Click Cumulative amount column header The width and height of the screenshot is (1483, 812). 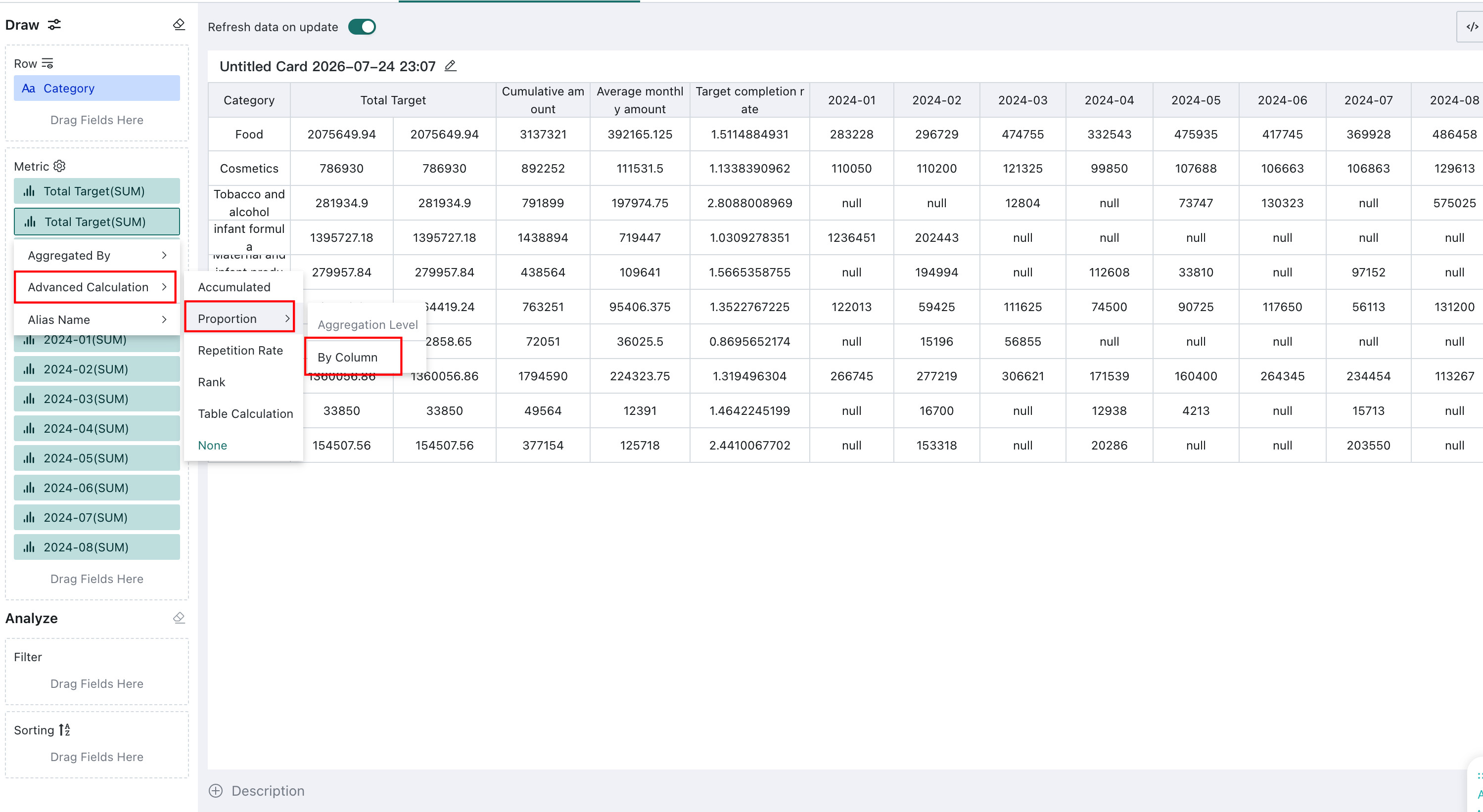543,100
